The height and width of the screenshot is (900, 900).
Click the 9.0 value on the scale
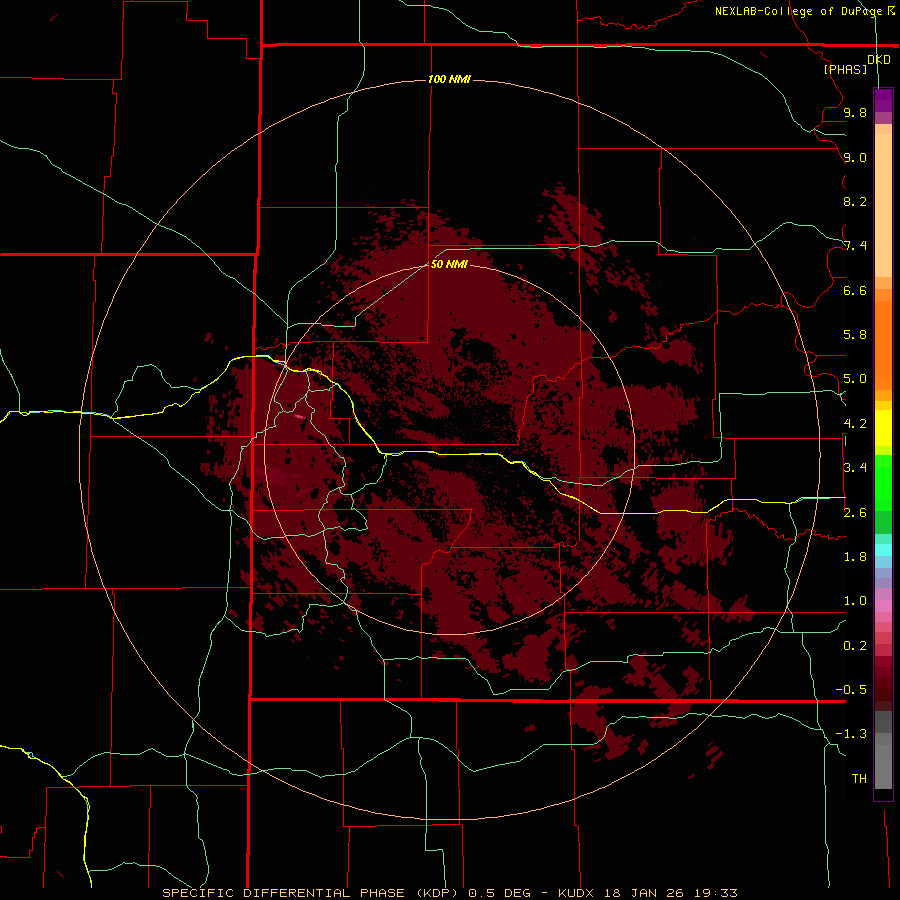(x=855, y=157)
